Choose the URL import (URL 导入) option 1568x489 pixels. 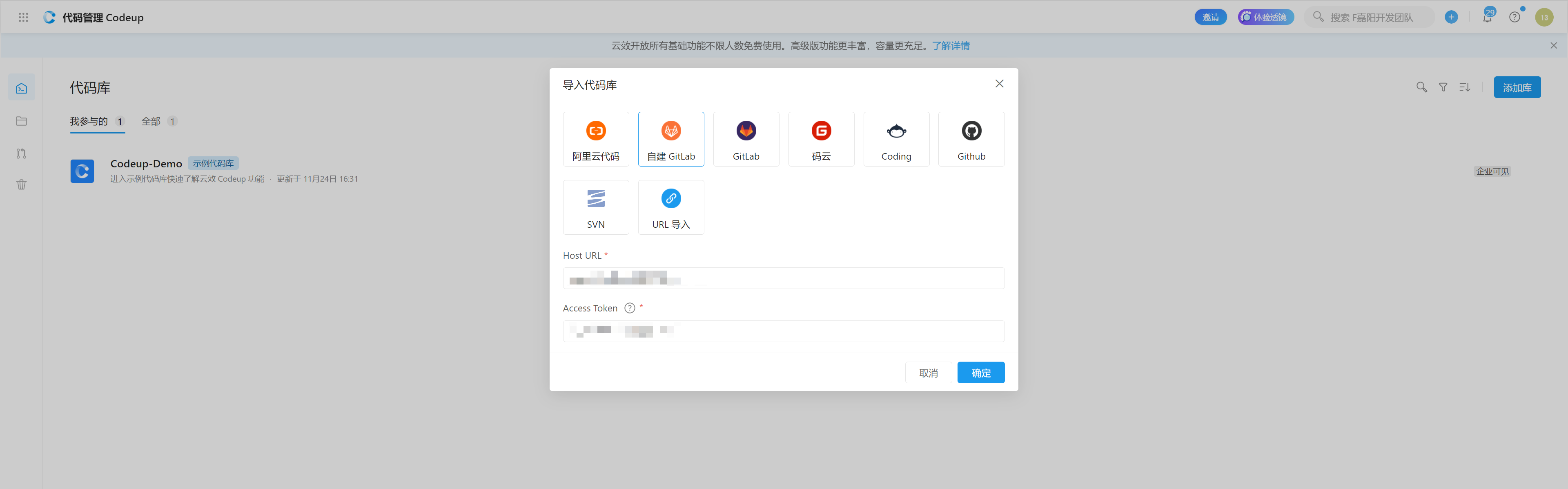click(x=671, y=207)
